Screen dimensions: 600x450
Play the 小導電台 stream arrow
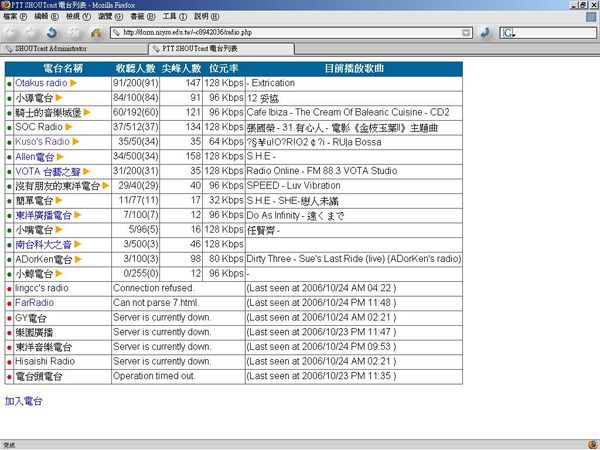click(59, 98)
